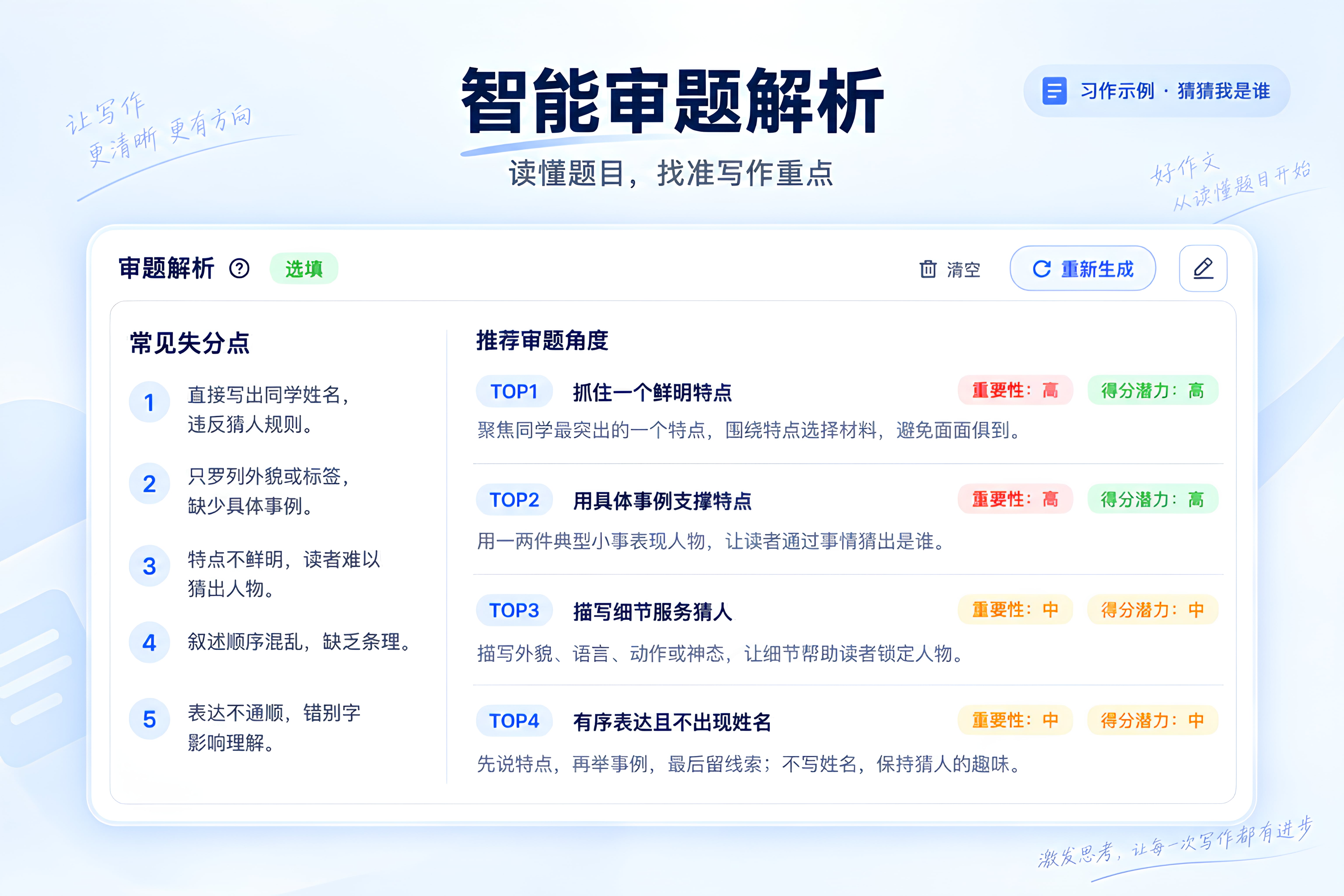Click the description starting 用一两件典型小事
This screenshot has height=896, width=1344.
[x=711, y=541]
